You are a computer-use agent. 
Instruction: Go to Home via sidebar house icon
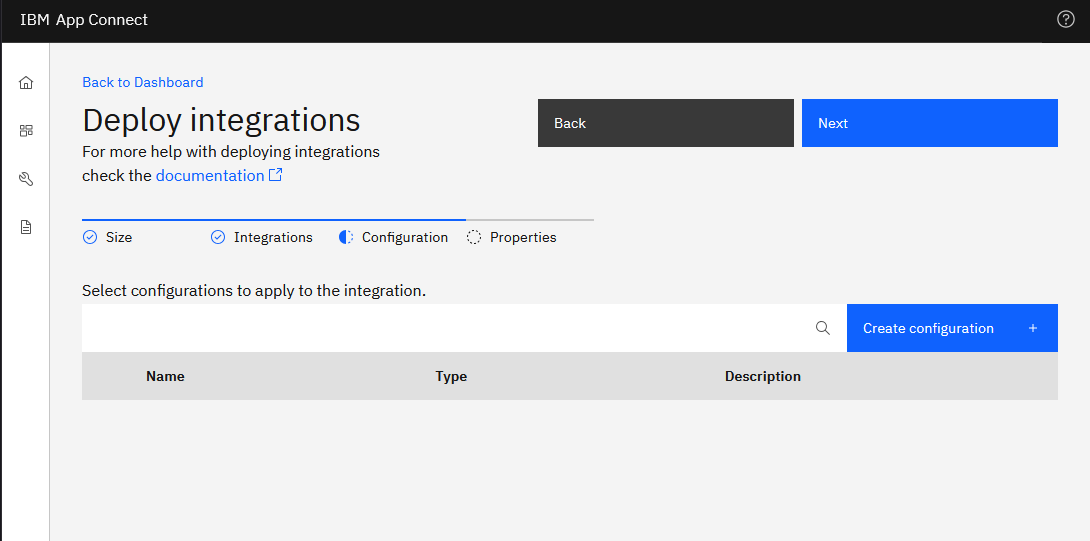click(x=26, y=83)
